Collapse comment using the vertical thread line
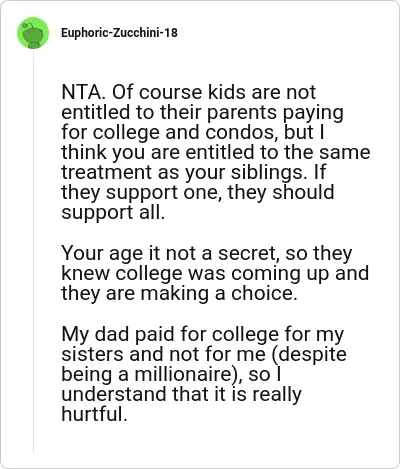The width and height of the screenshot is (400, 469). tap(33, 250)
